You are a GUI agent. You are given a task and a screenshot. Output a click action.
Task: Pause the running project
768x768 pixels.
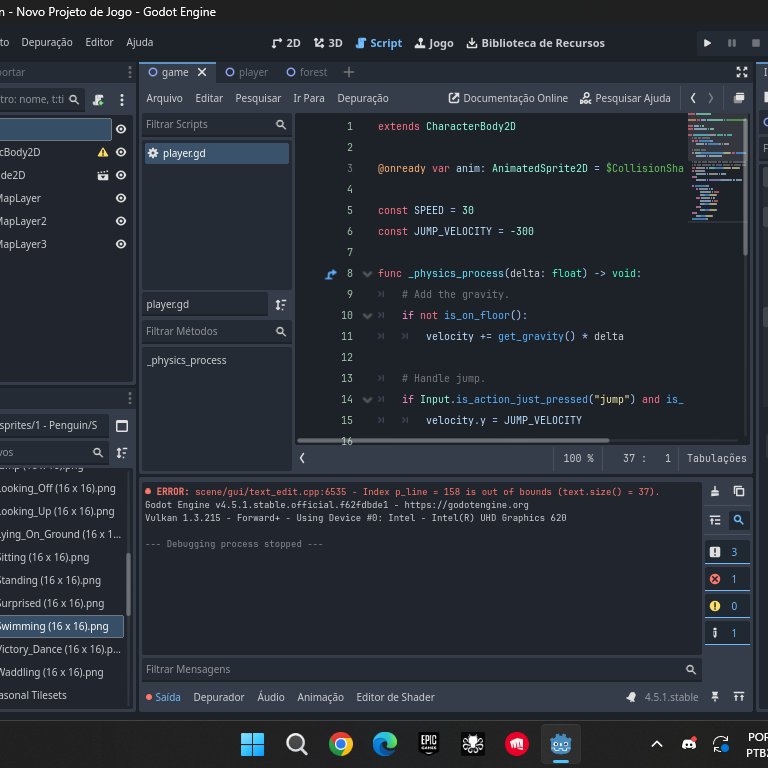tap(732, 43)
